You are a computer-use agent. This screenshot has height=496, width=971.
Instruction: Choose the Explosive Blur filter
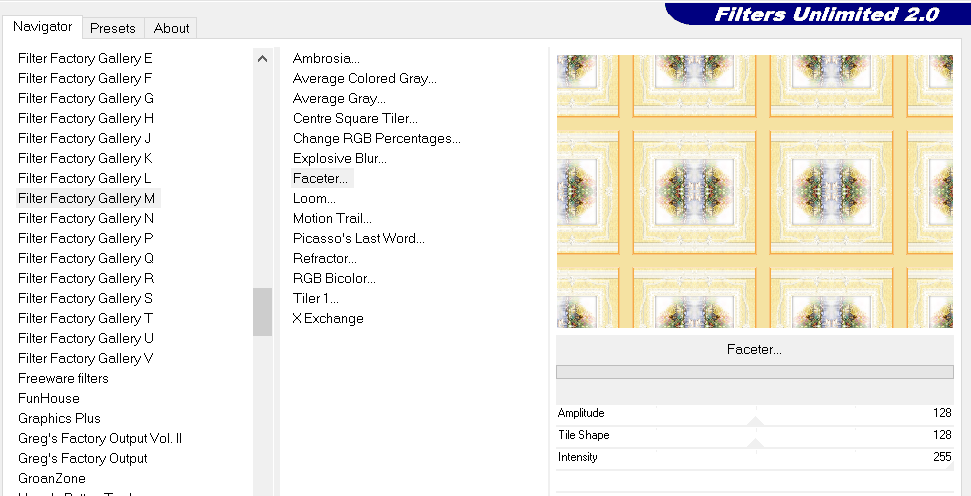[339, 158]
